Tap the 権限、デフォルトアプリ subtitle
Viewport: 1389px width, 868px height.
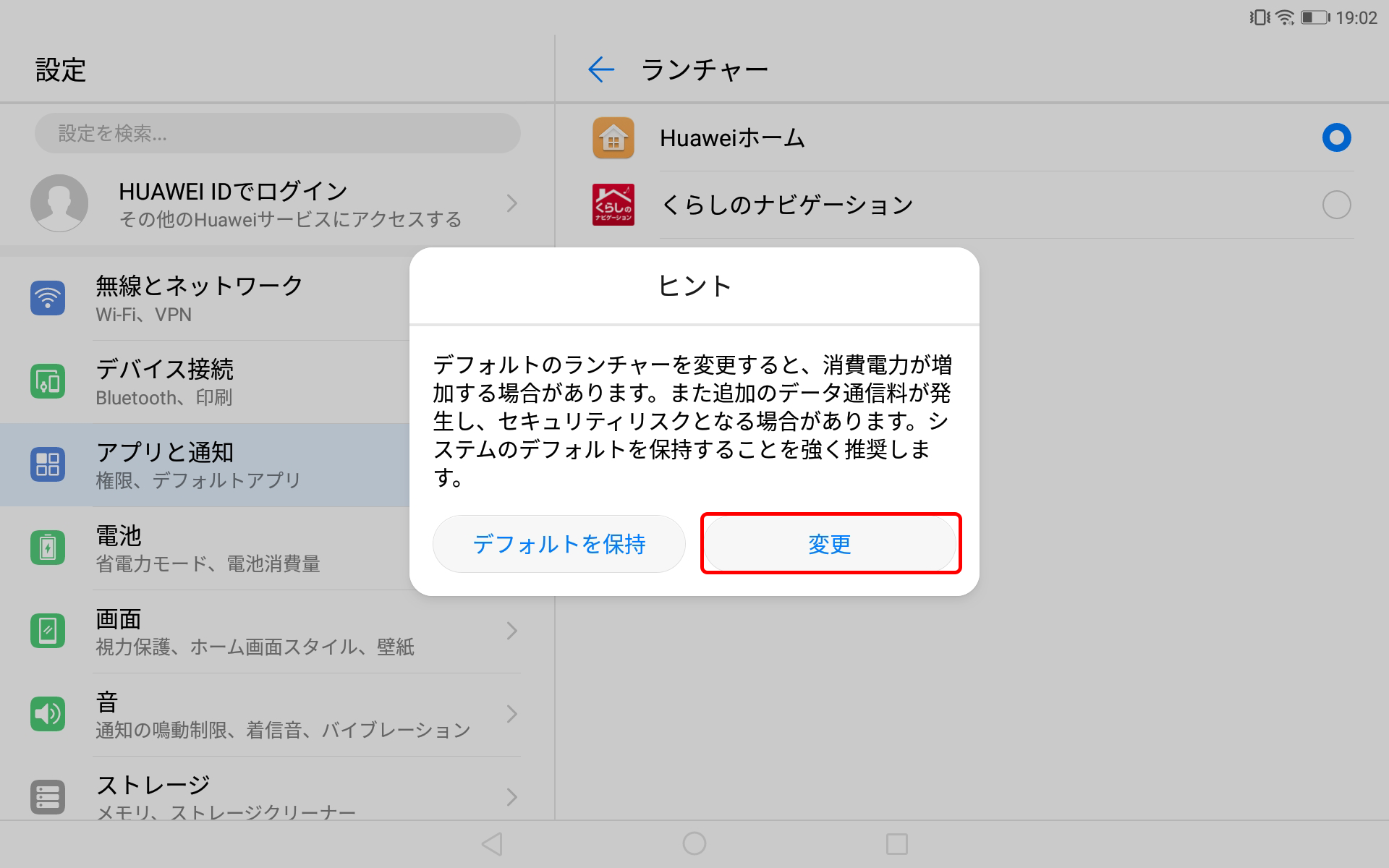point(198,480)
